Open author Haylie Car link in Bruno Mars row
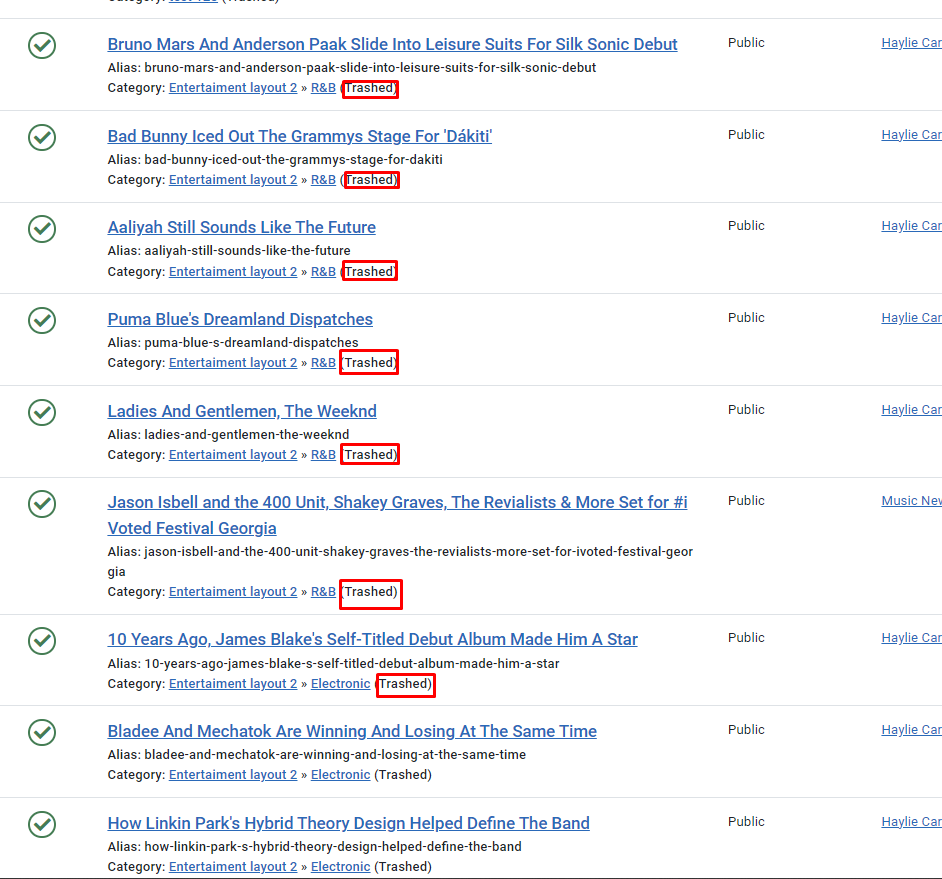This screenshot has width=942, height=879. point(911,43)
